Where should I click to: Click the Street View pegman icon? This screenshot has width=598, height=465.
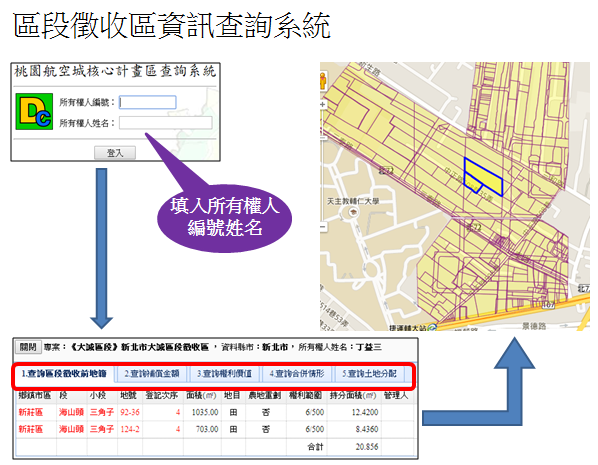pyautogui.click(x=323, y=81)
